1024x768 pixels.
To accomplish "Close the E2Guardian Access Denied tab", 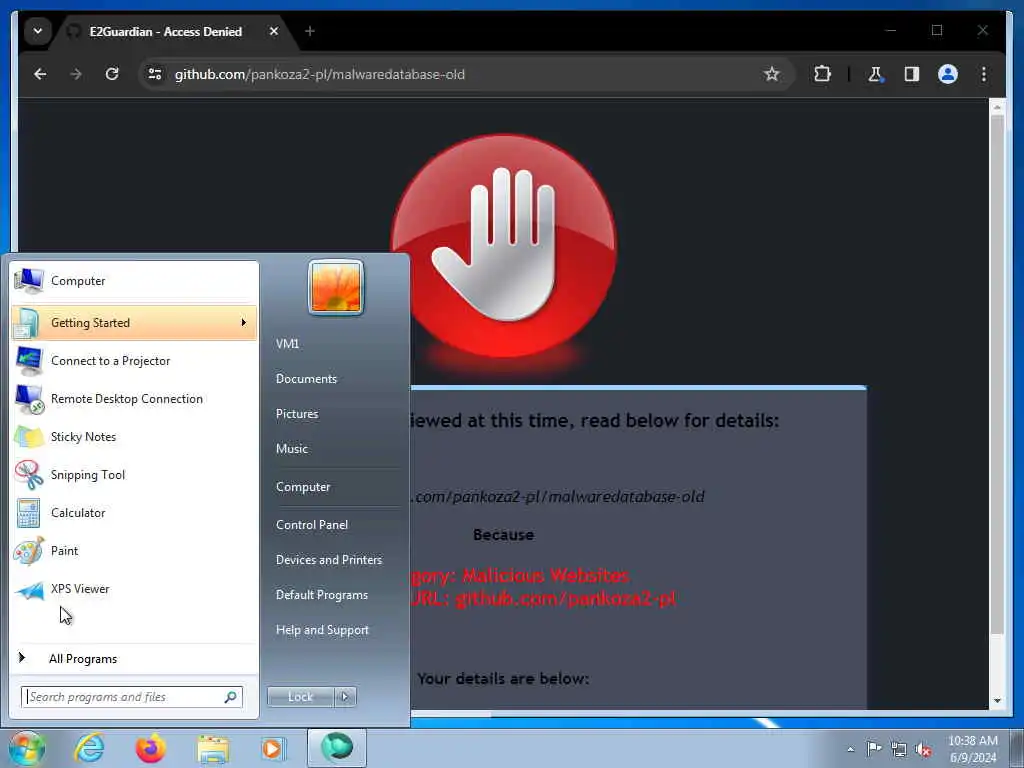I will click(274, 31).
